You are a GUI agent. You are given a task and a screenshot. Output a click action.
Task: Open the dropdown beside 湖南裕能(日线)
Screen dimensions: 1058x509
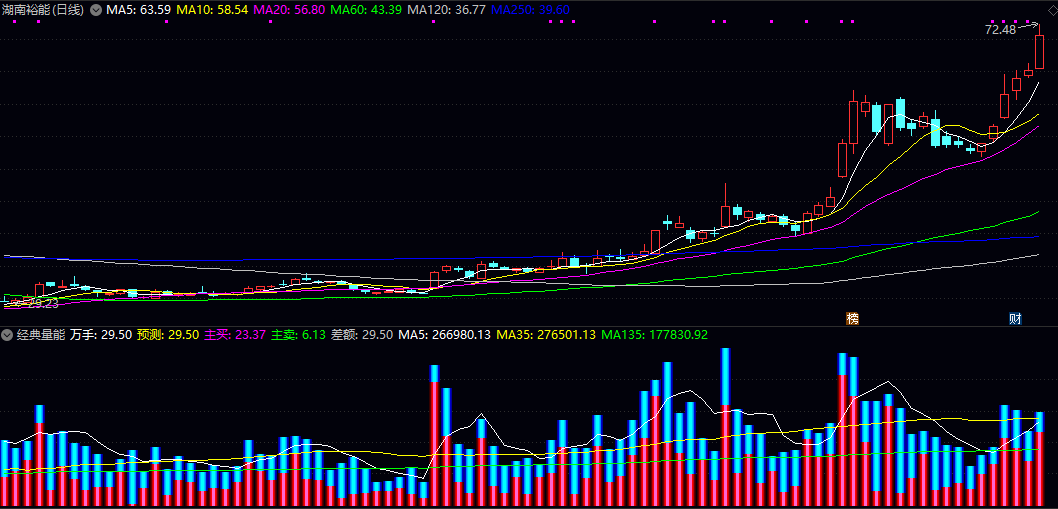[96, 10]
